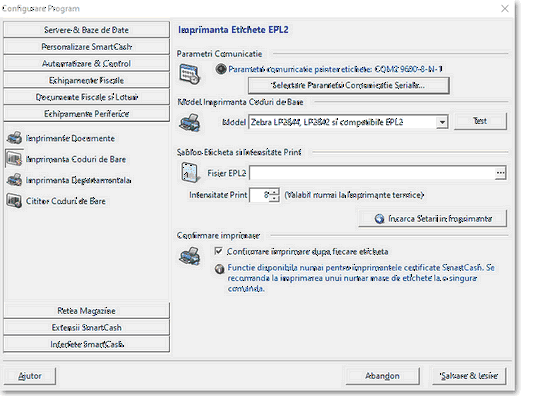The image size is (539, 409).
Task: Click Salvare & Iesire button
Action: [469, 376]
